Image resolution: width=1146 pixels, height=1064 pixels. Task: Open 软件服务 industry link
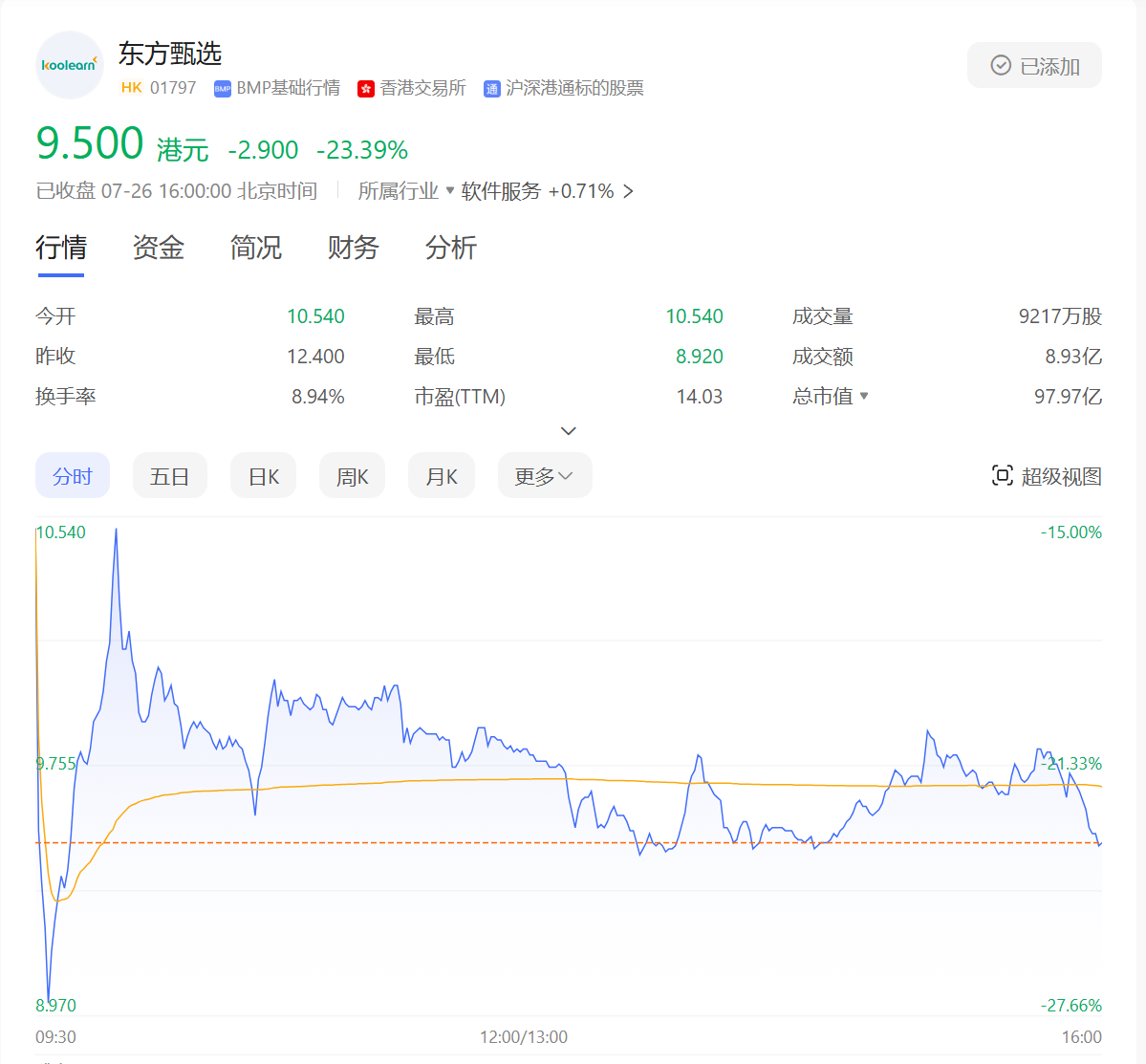point(501,191)
